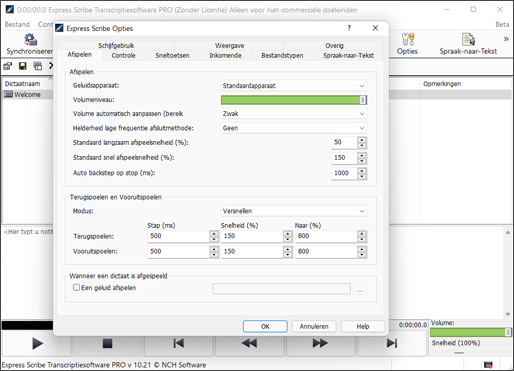The image size is (514, 371).
Task: Adjust the Snelheid (100%) slider
Action: (459, 352)
